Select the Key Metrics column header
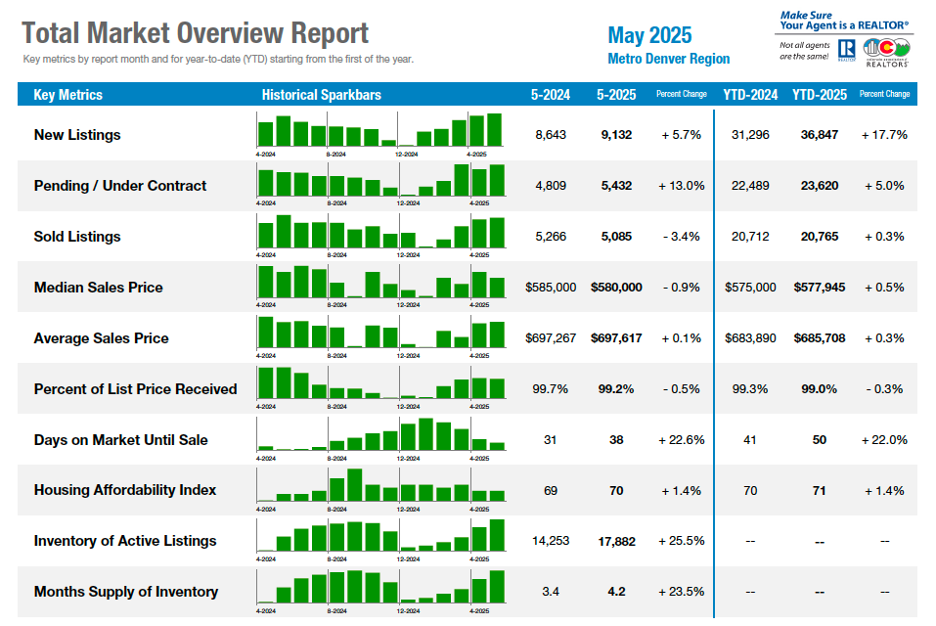 pyautogui.click(x=68, y=95)
